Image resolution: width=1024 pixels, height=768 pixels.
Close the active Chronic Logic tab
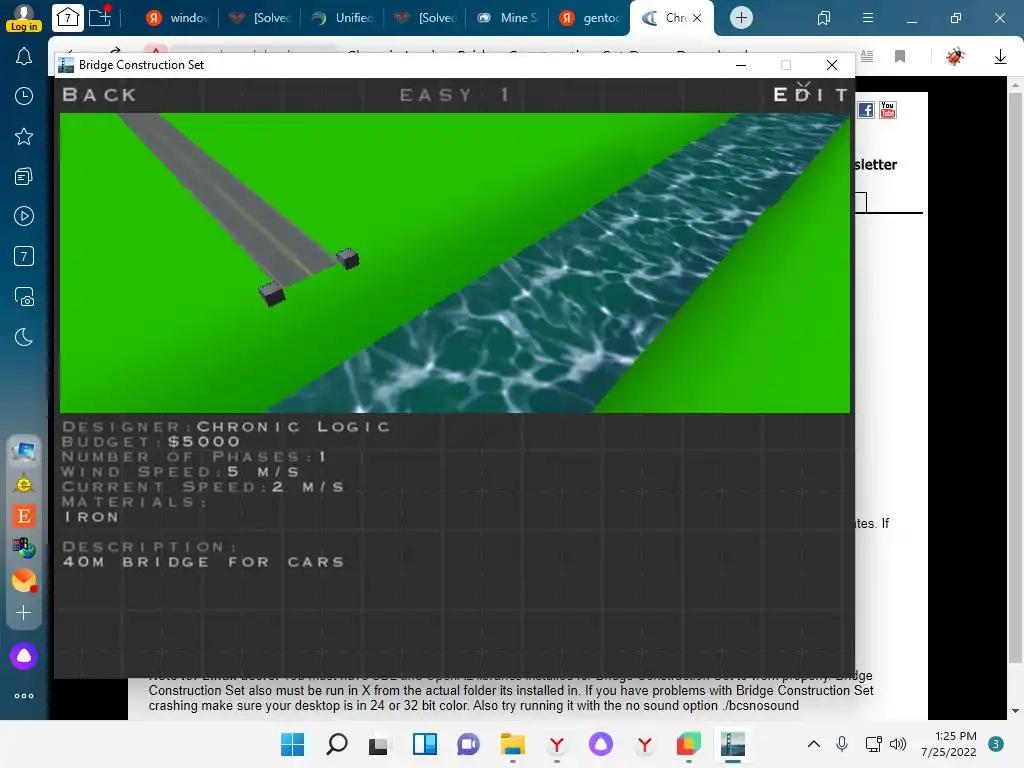click(697, 18)
